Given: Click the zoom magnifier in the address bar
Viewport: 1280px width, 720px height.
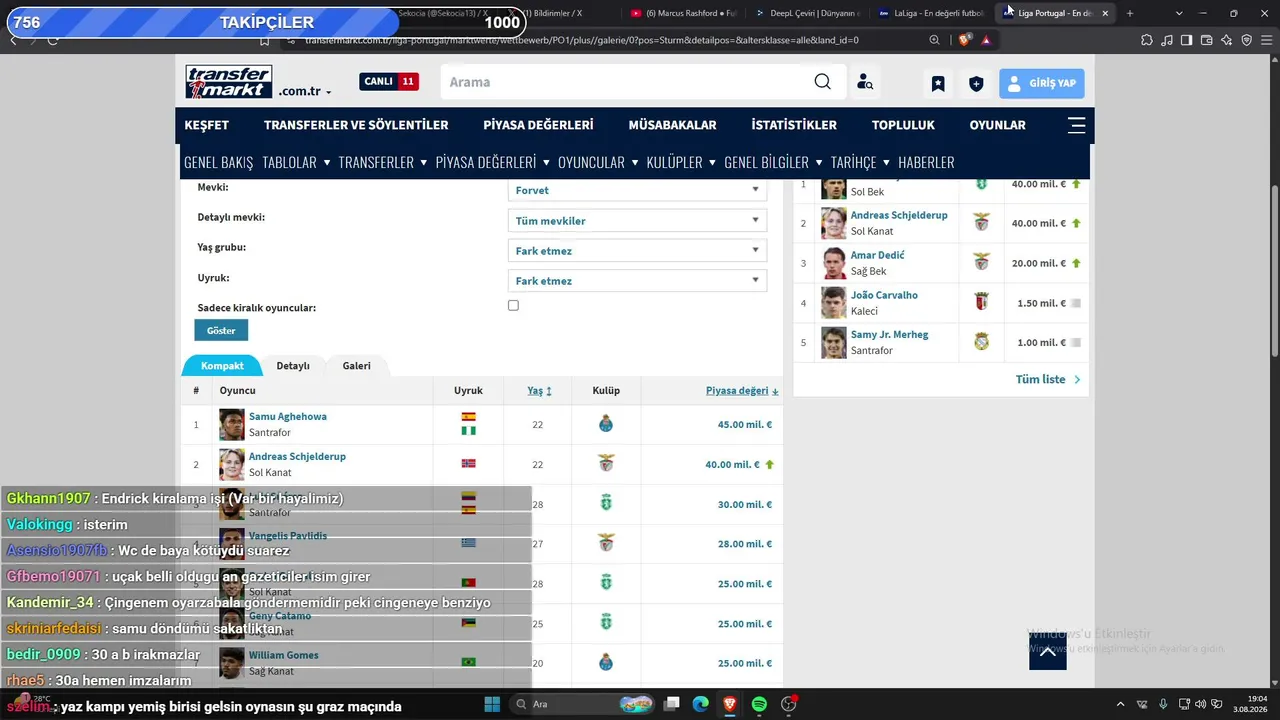Looking at the screenshot, I should 934,40.
